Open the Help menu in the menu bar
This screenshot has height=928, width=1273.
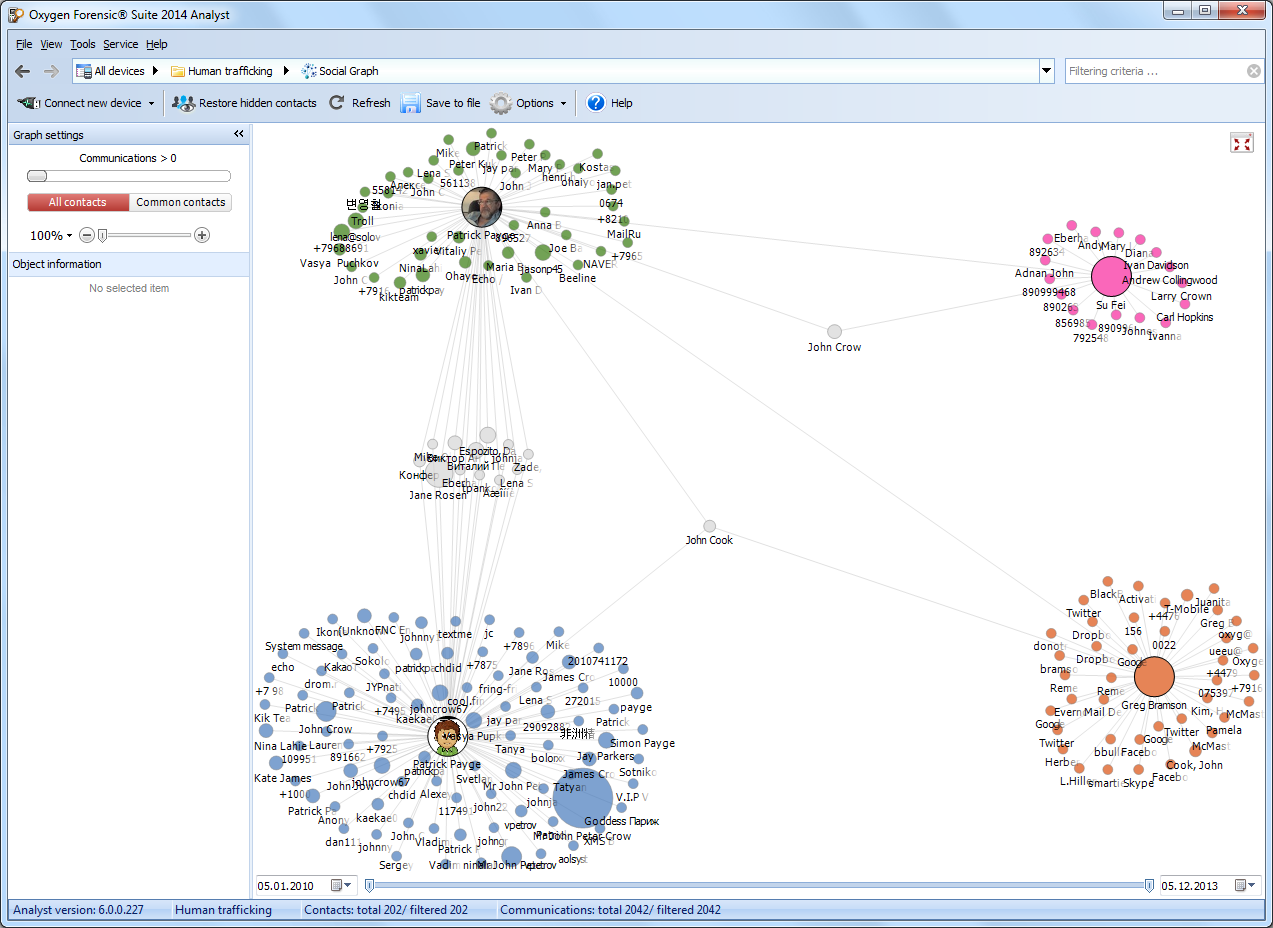[x=157, y=44]
